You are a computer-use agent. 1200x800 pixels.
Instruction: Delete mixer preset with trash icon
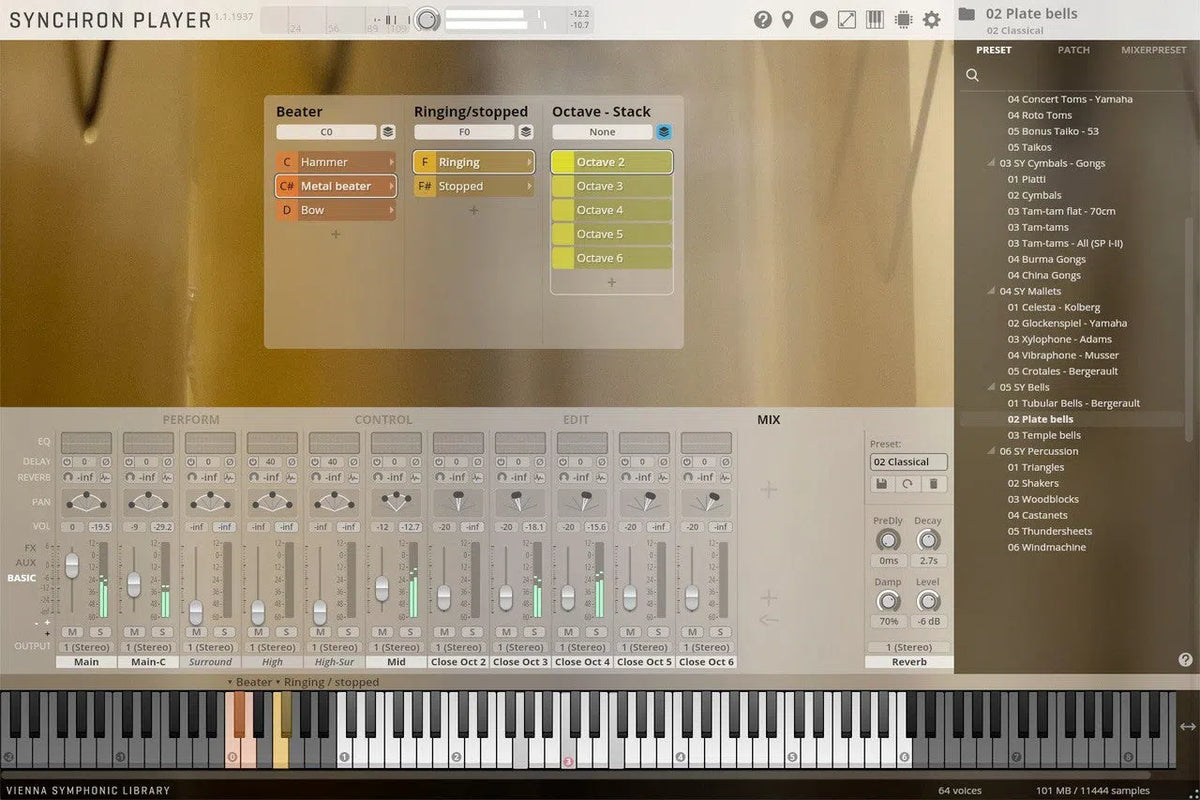tap(933, 484)
